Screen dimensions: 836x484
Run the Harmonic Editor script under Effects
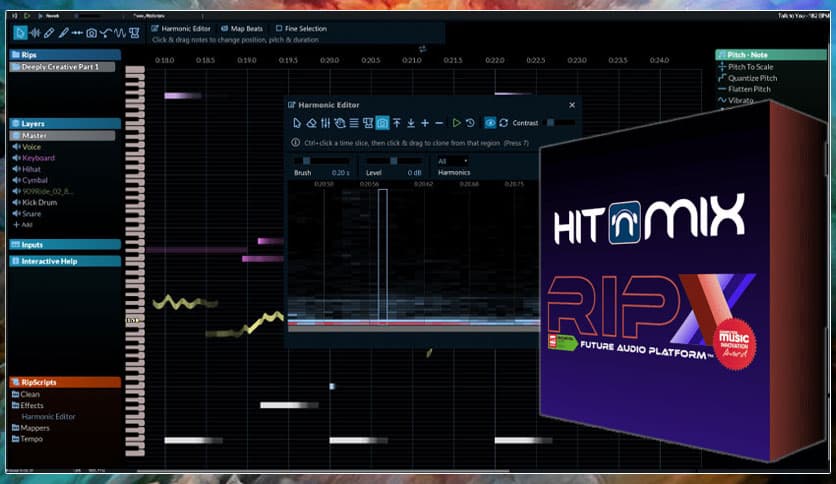click(49, 417)
